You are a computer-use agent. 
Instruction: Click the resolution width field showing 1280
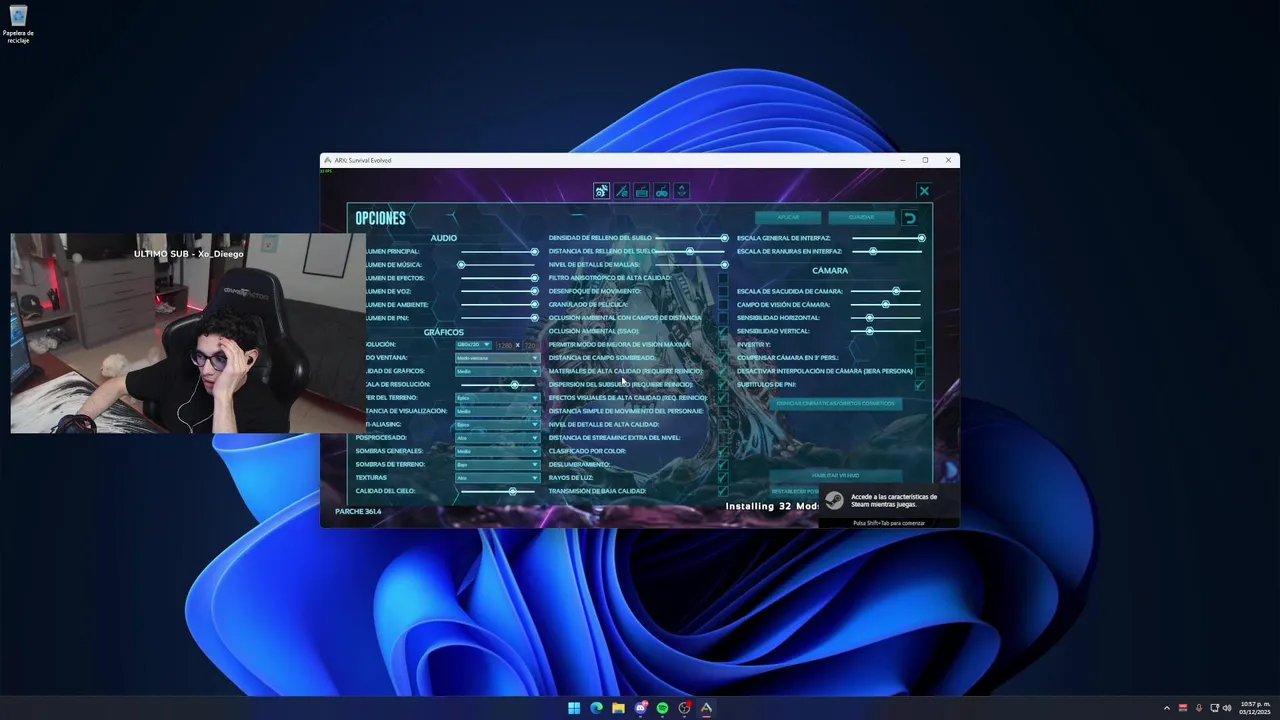pos(504,345)
